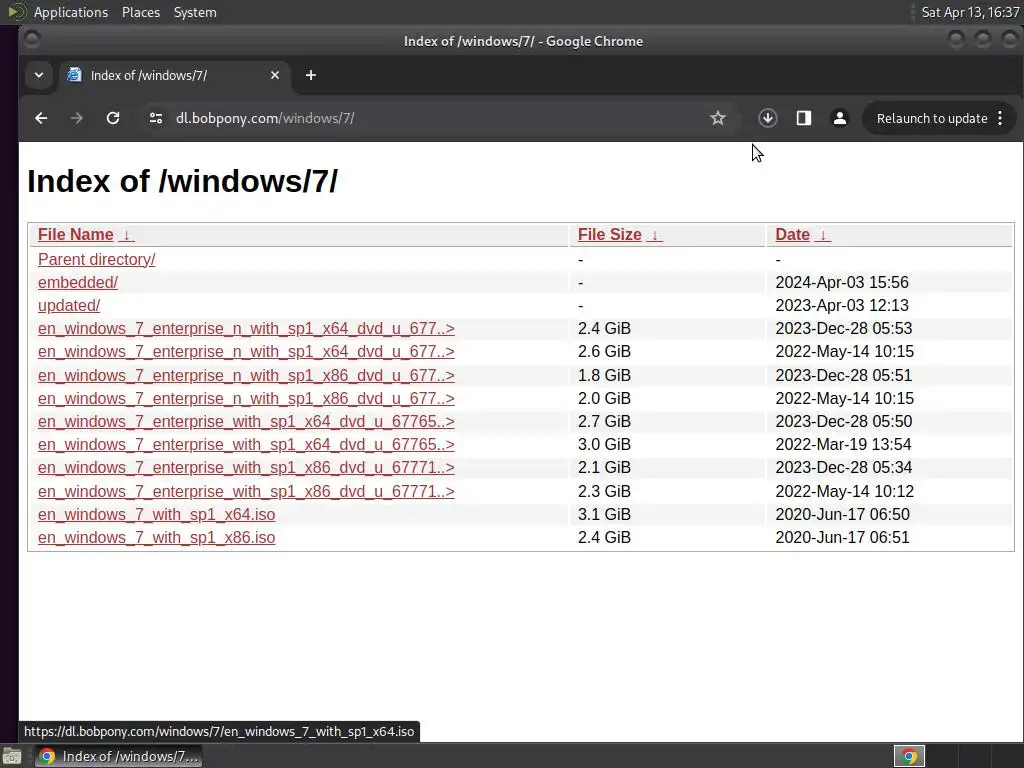Open the Applications menu

71,12
